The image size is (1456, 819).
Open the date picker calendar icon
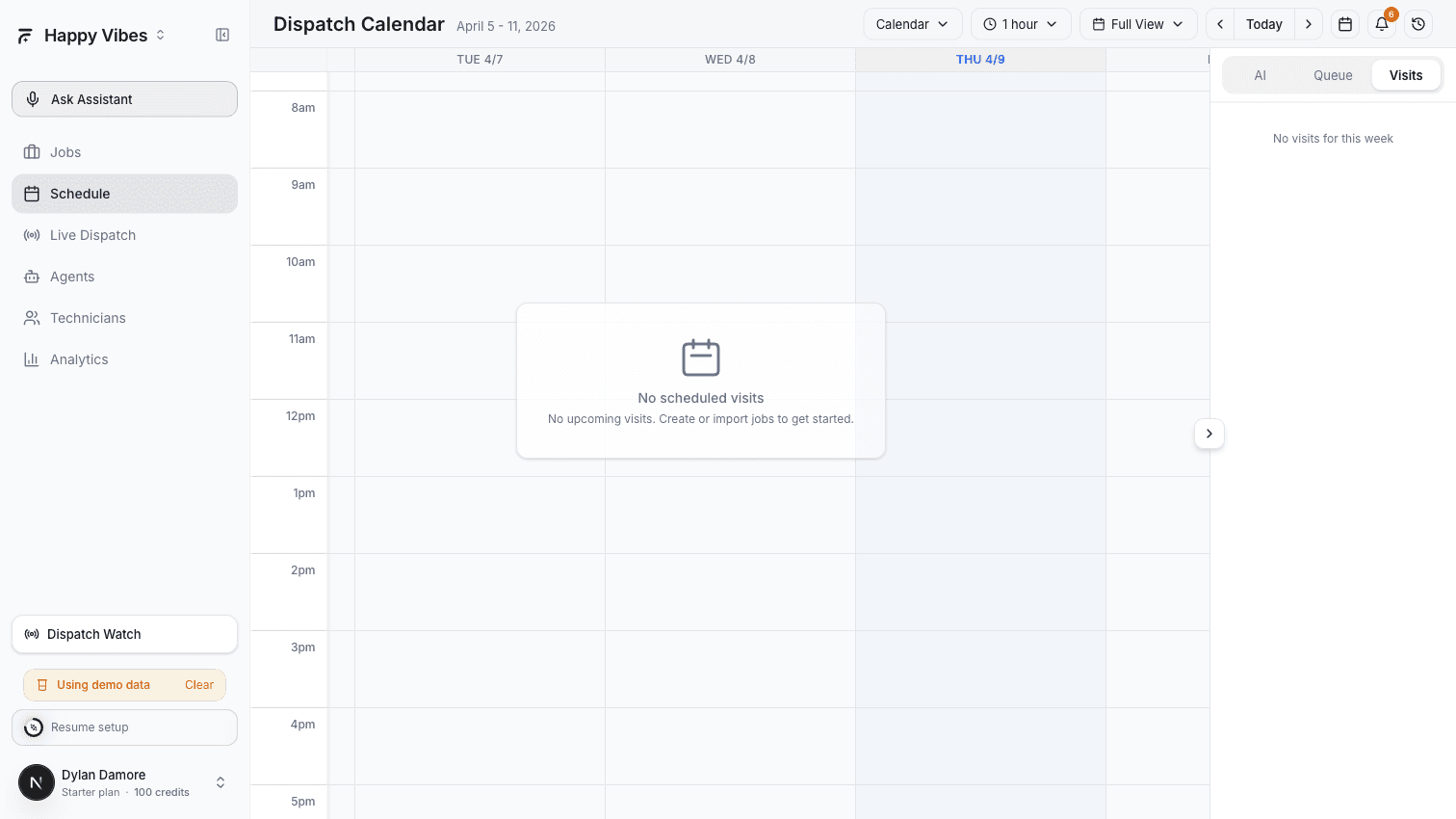coord(1344,23)
